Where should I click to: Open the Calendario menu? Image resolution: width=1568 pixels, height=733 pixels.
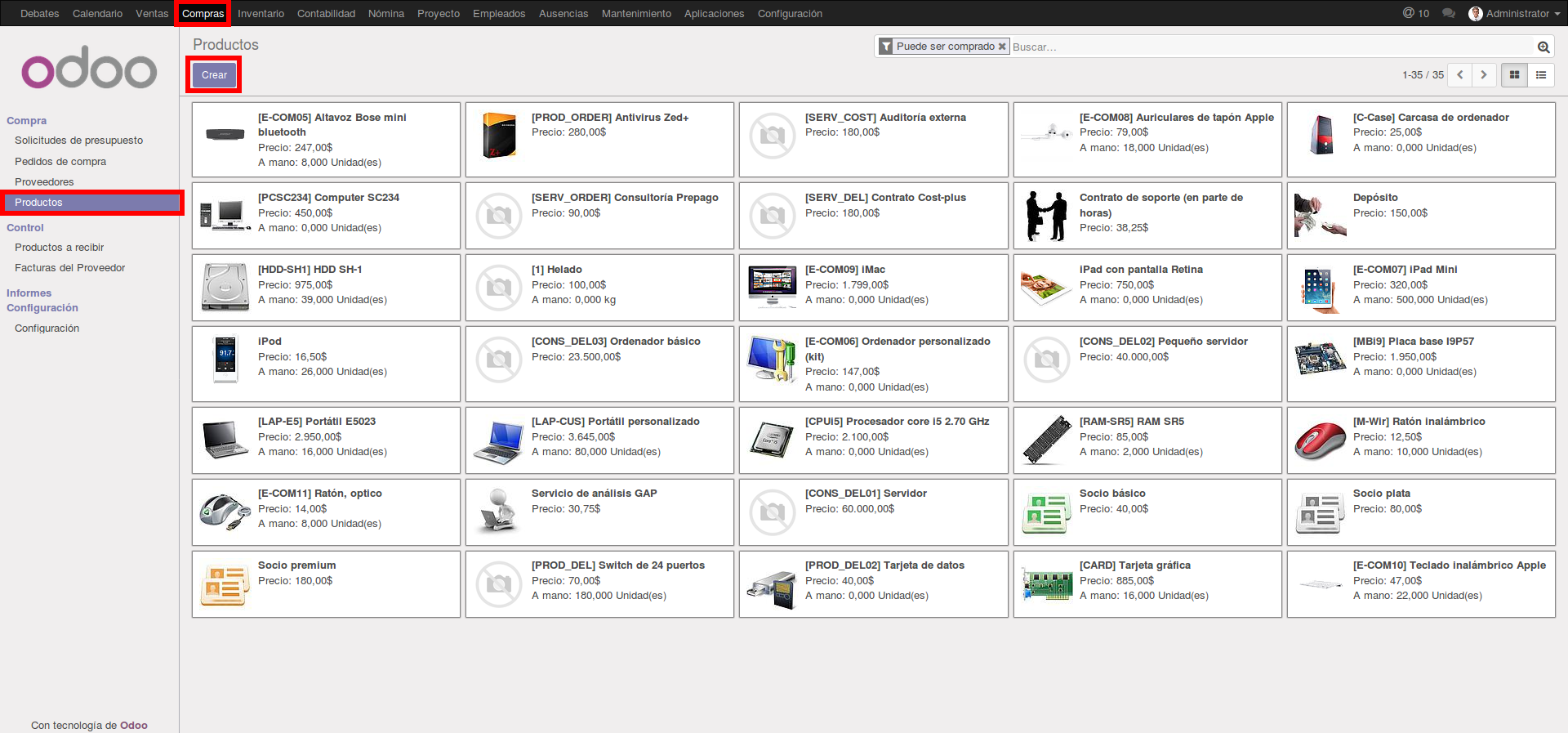(x=97, y=14)
